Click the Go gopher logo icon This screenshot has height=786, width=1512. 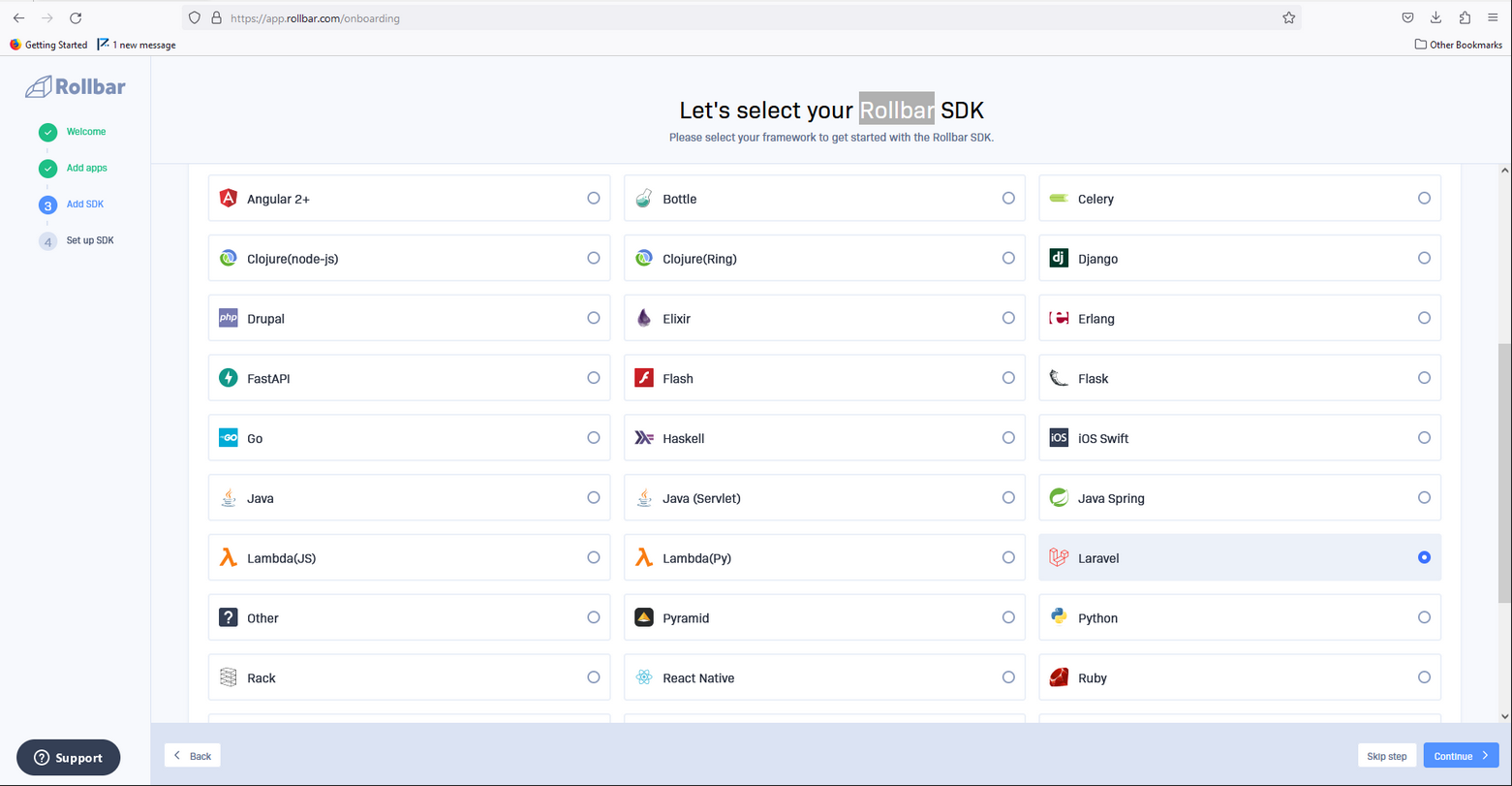coord(229,438)
